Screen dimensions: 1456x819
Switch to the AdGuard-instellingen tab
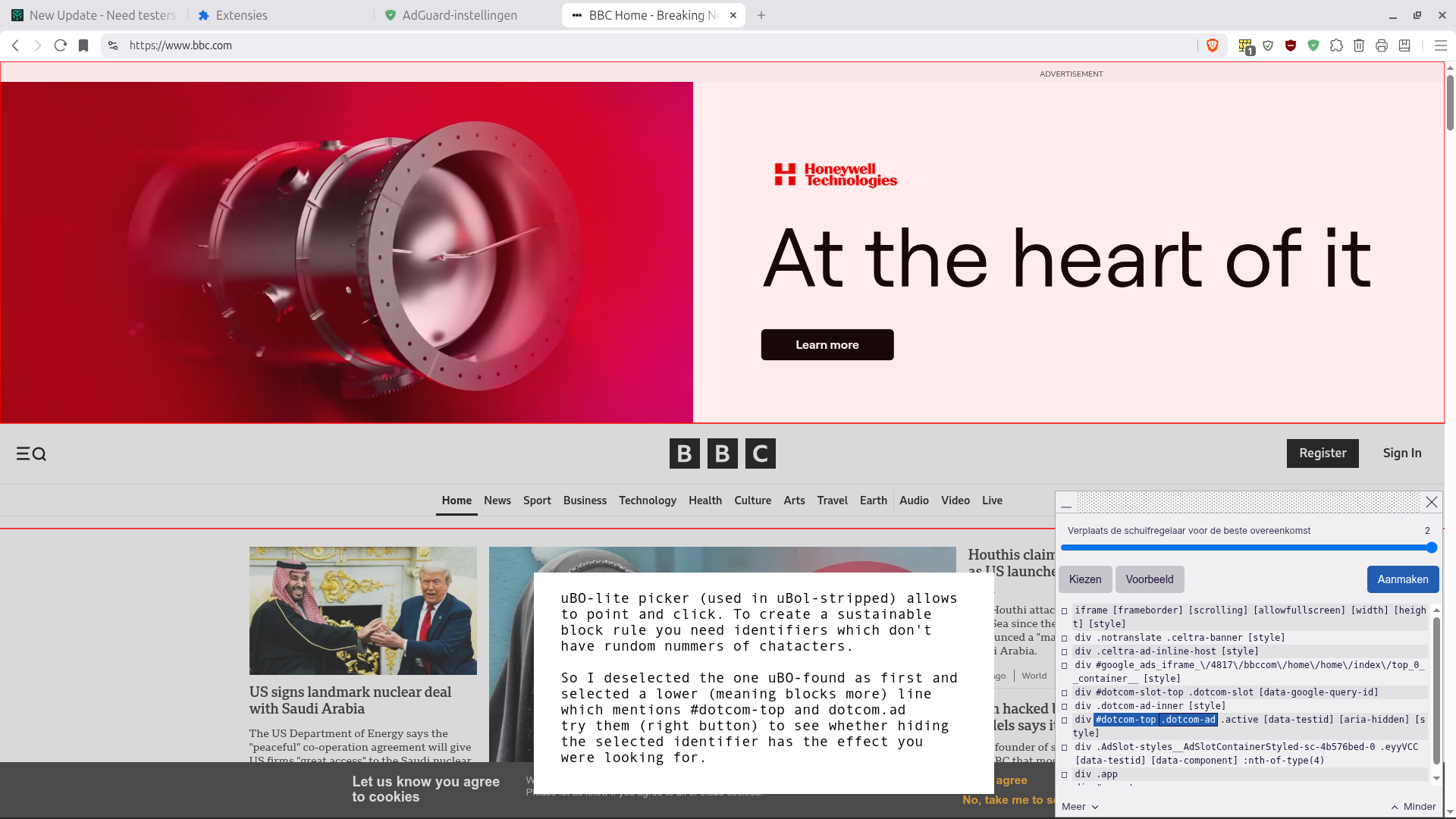click(459, 15)
